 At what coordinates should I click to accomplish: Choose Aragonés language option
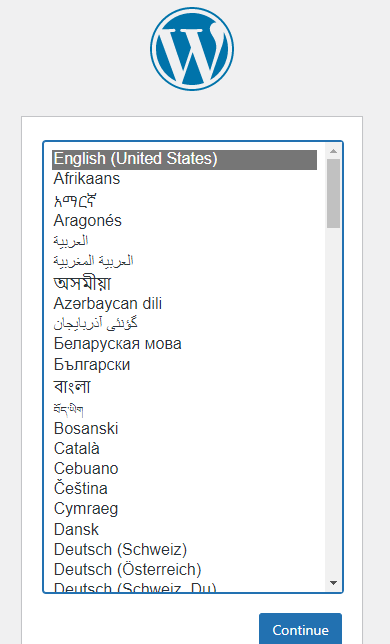[x=184, y=221]
